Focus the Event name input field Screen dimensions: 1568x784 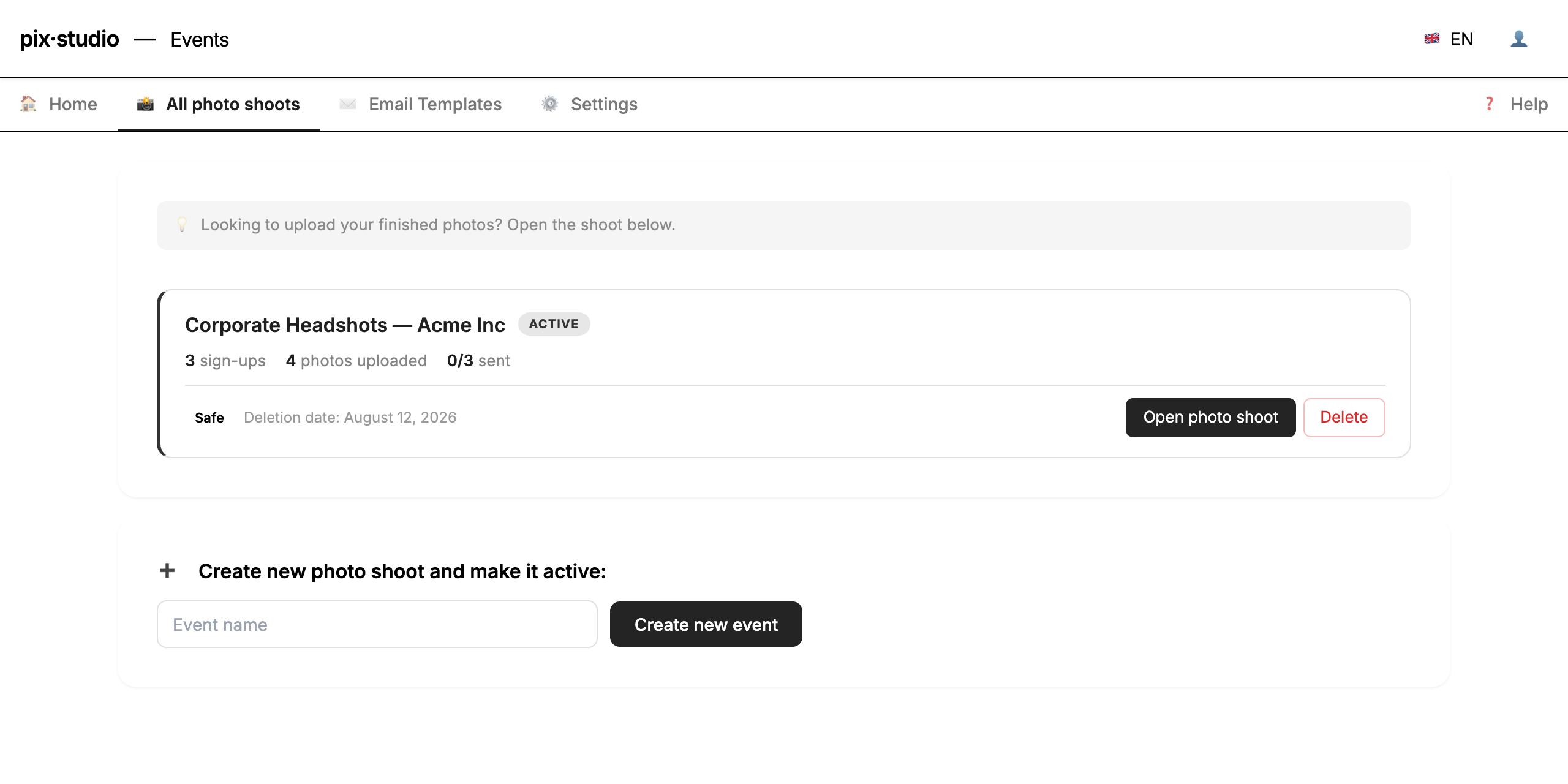coord(377,624)
